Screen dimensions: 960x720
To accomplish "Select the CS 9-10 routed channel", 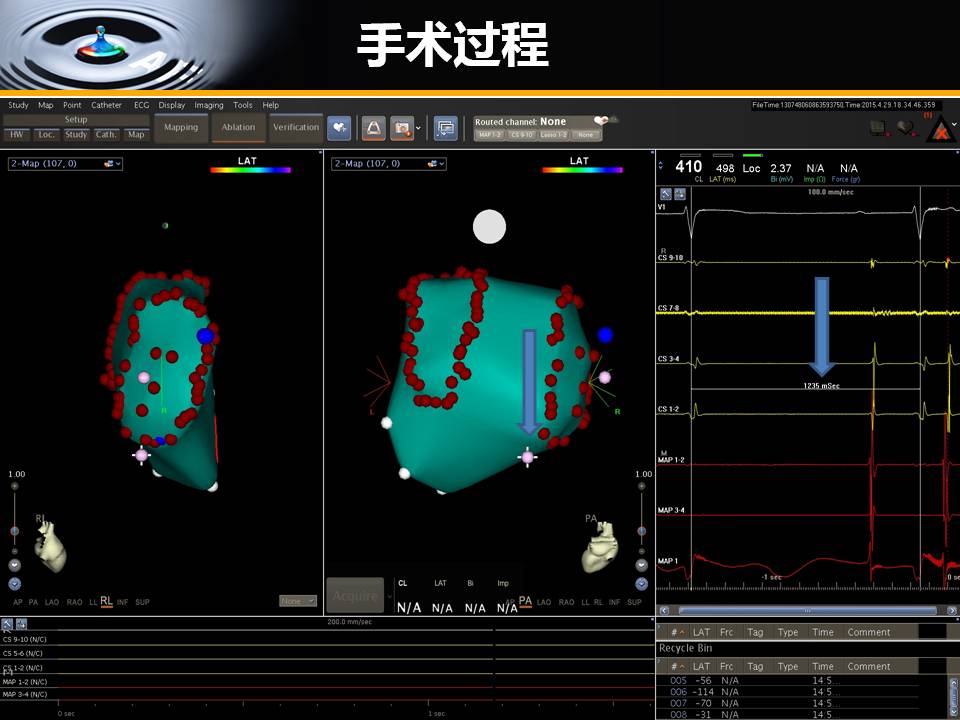I will tap(521, 135).
